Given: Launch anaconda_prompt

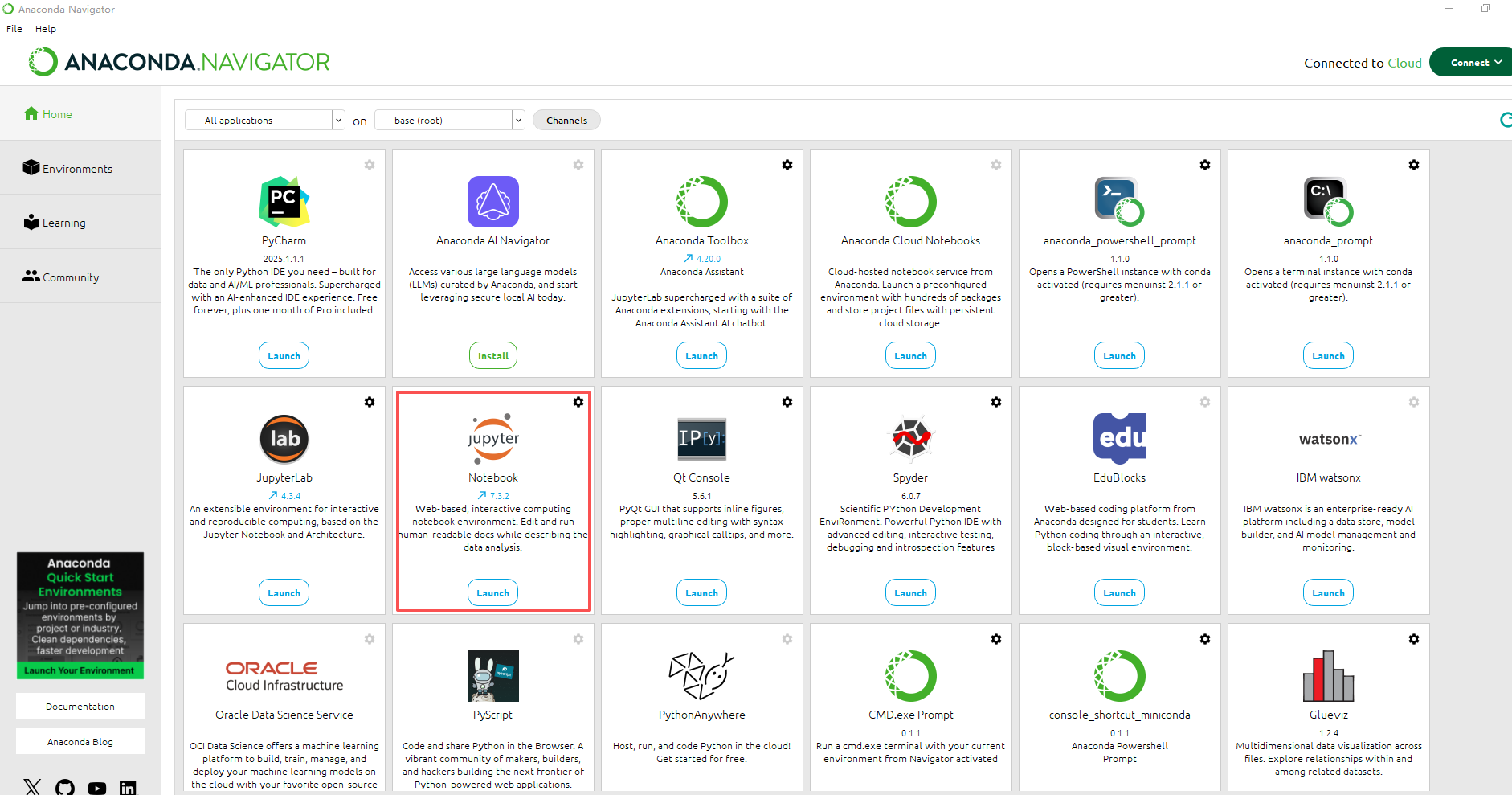Looking at the screenshot, I should (1329, 355).
